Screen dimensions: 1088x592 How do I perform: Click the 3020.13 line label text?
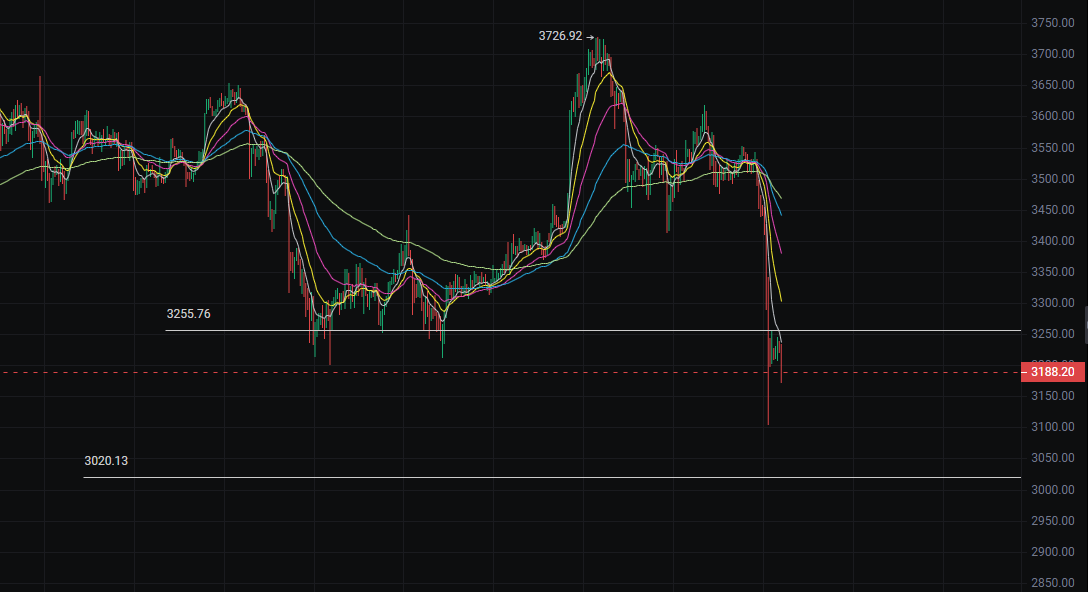click(x=107, y=462)
